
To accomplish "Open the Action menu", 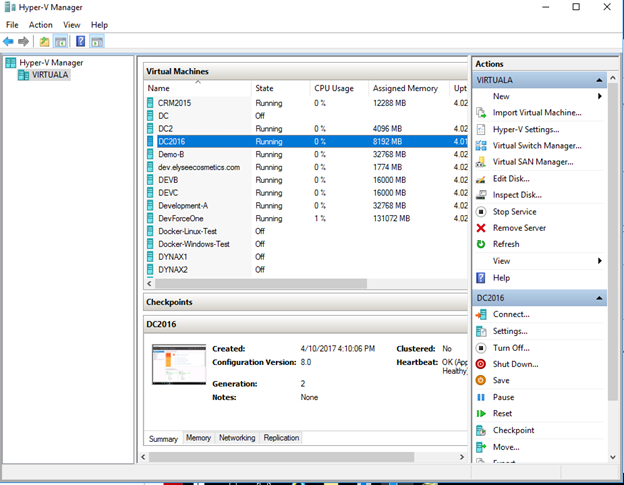I will click(41, 25).
